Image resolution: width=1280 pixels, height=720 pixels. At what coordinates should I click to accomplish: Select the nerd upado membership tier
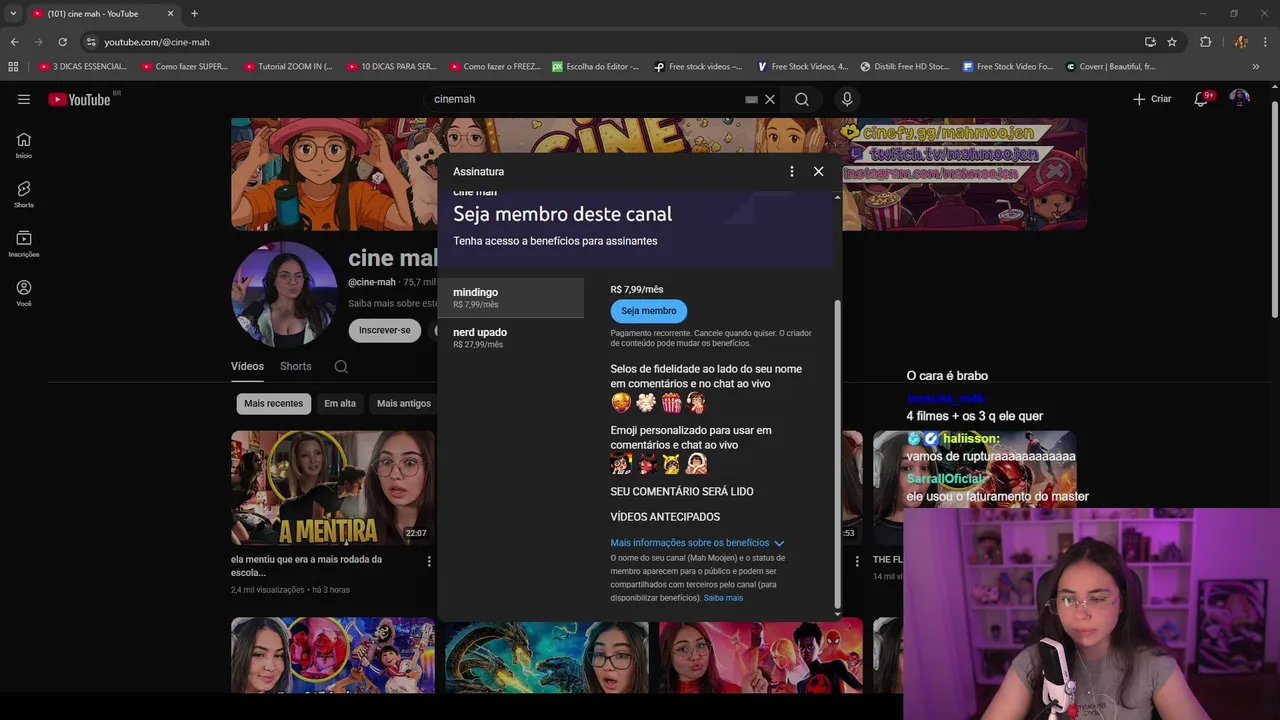511,338
